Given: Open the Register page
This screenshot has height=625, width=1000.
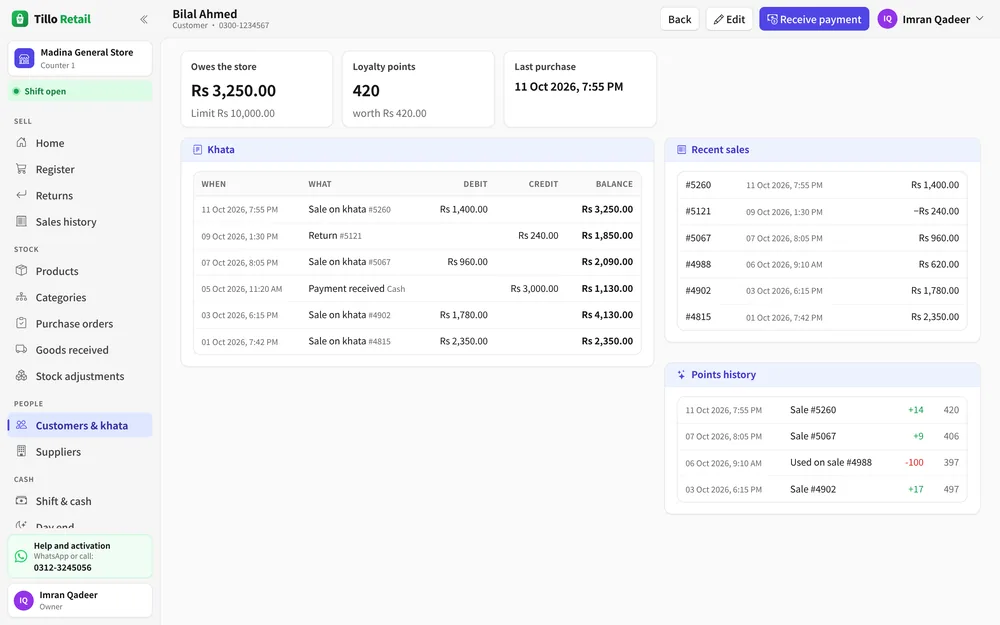Looking at the screenshot, I should point(80,169).
